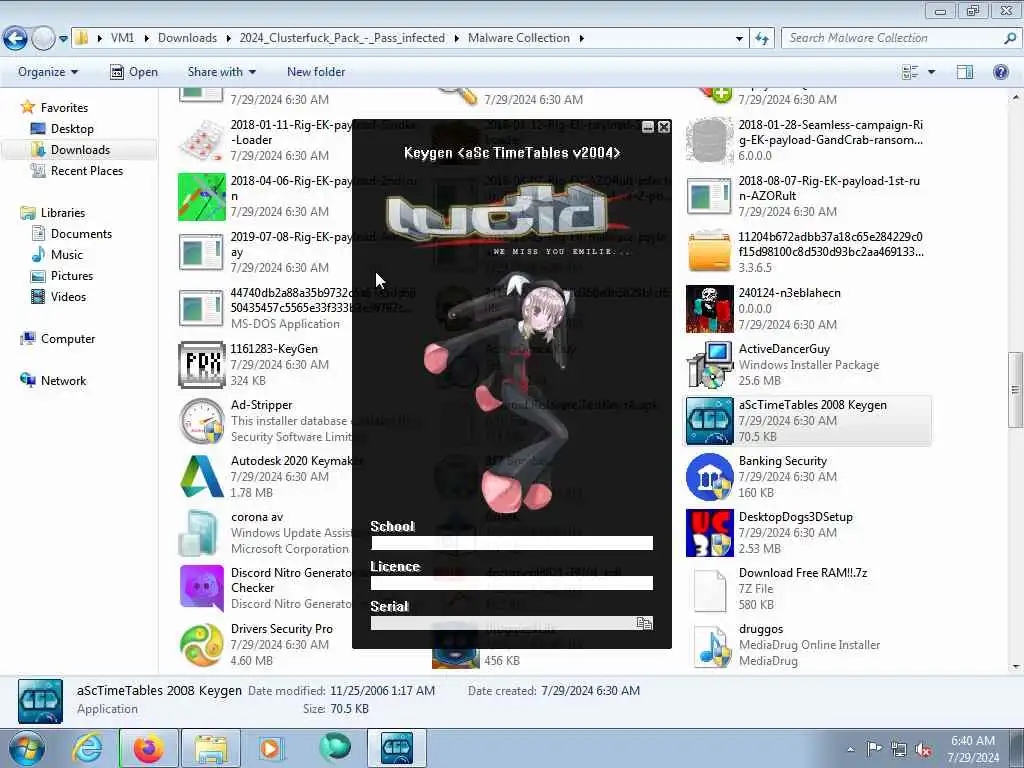The image size is (1024, 768).
Task: Copy the generated serial with the keygen copy icon
Action: 644,623
